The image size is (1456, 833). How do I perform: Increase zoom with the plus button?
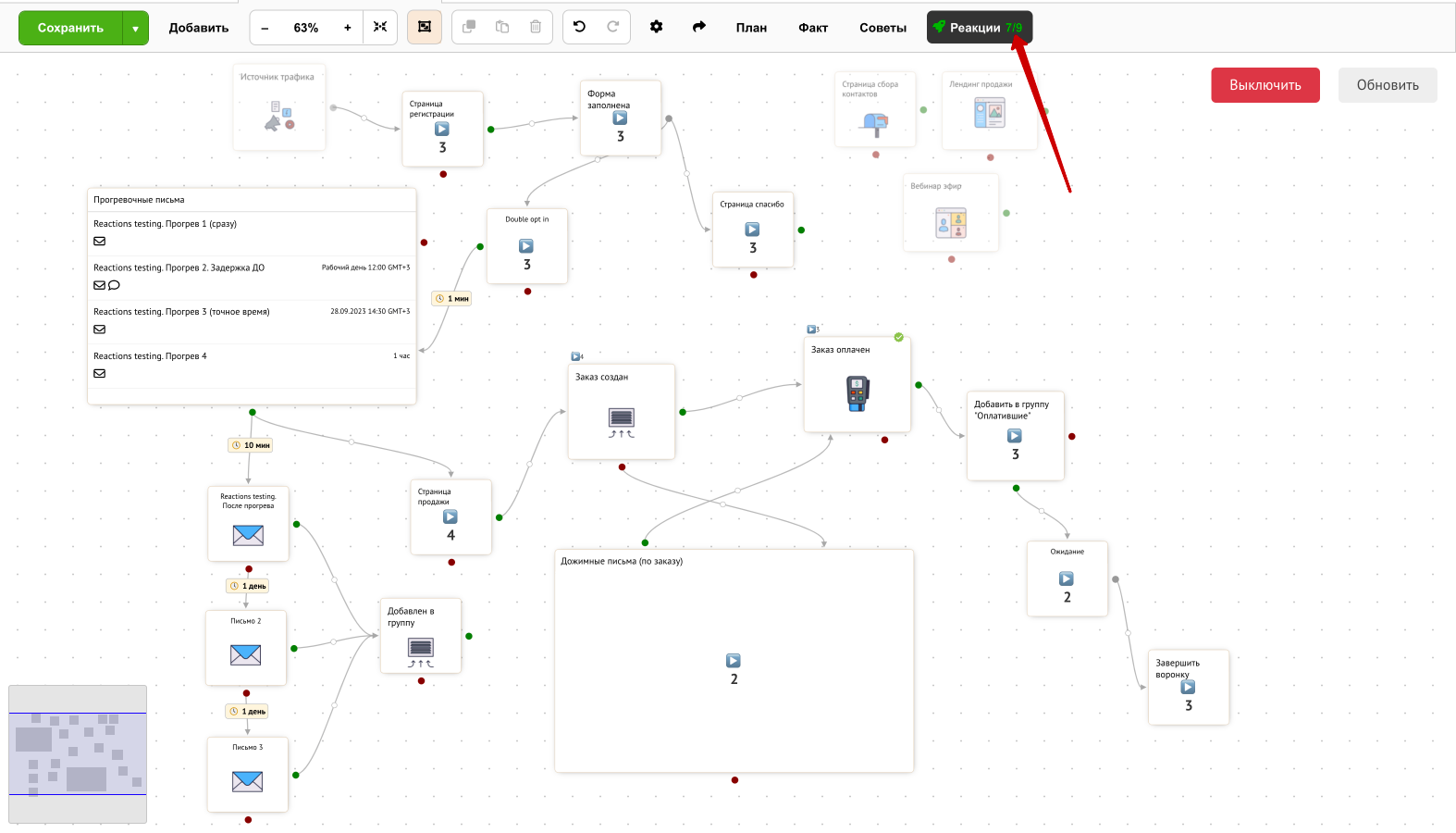pyautogui.click(x=348, y=28)
